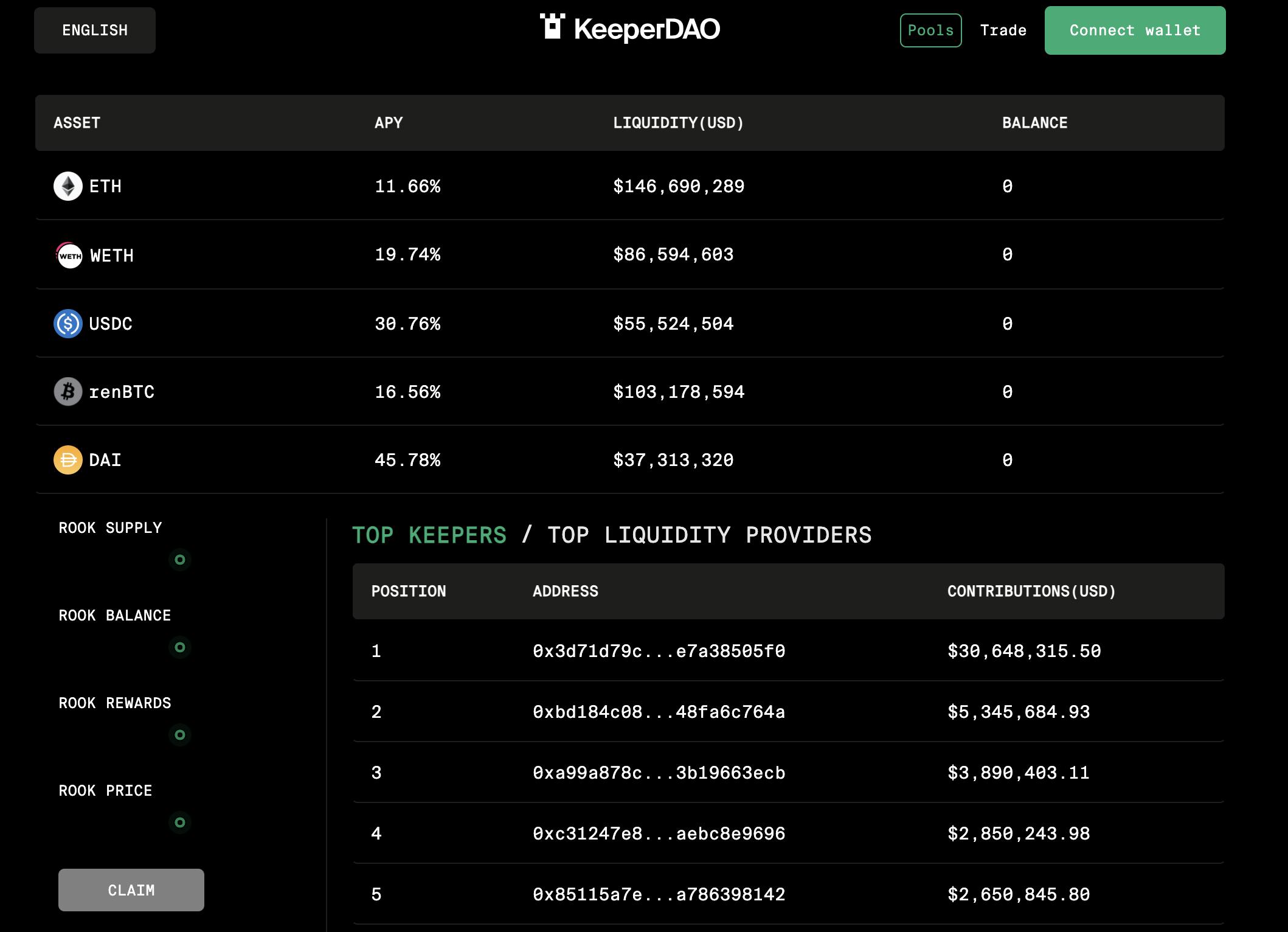Click the green circle under ROOK PRICE
This screenshot has height=932, width=1288.
[x=180, y=822]
